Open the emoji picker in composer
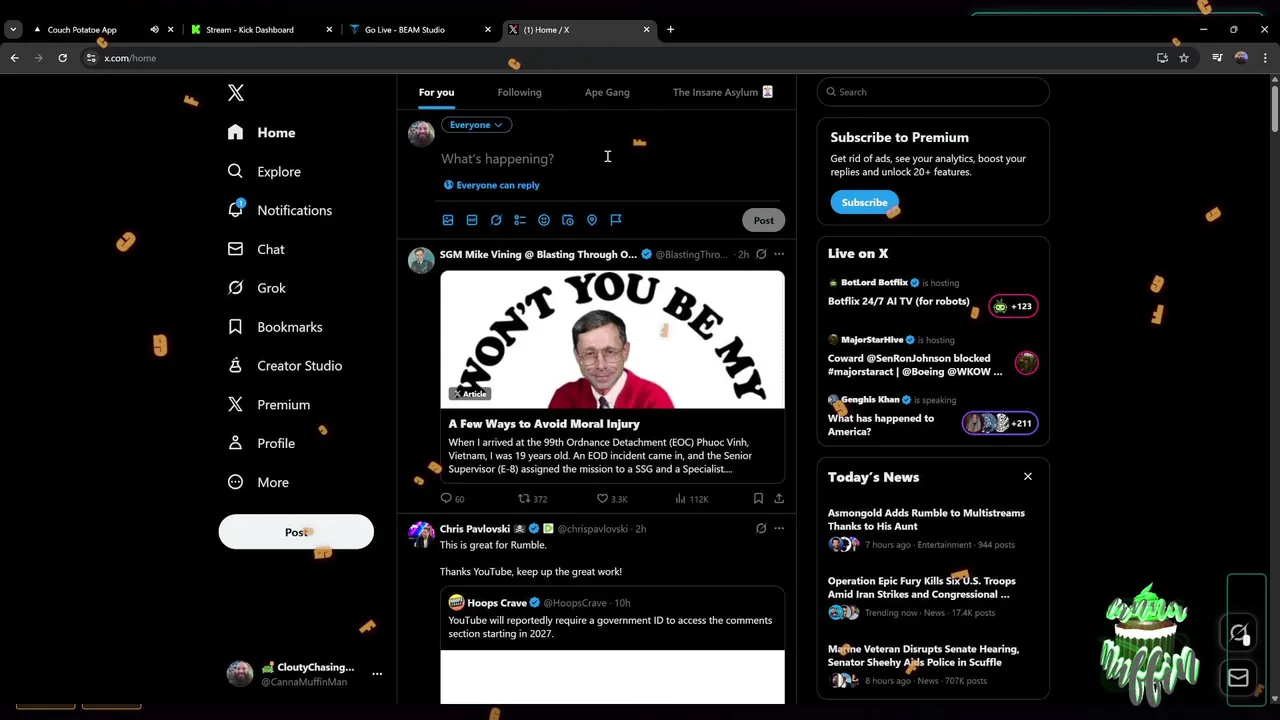The height and width of the screenshot is (720, 1280). [544, 220]
